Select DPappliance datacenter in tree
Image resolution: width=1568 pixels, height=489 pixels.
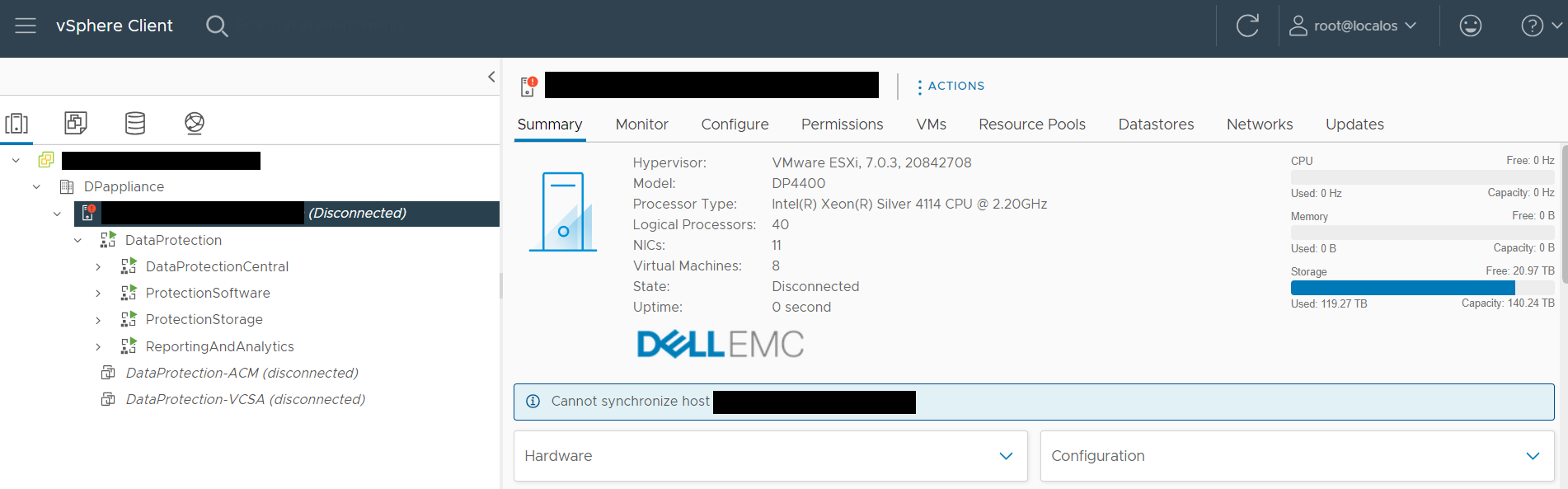click(124, 187)
